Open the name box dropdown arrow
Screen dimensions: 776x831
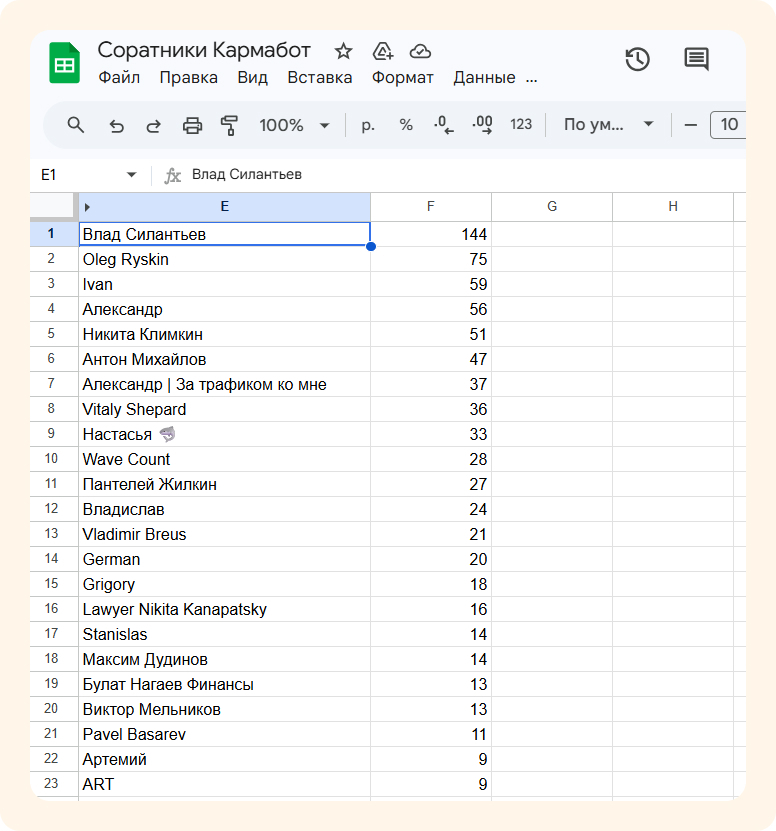131,175
